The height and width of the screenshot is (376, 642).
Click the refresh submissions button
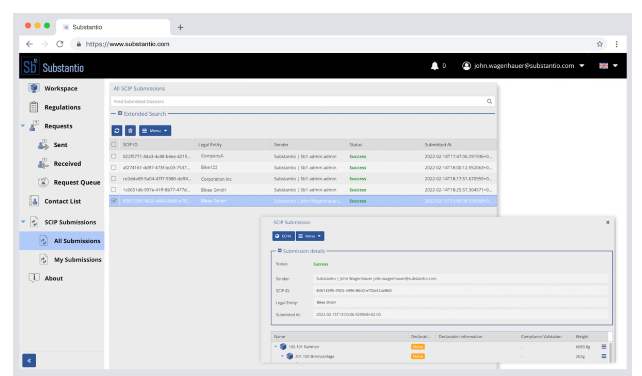pyautogui.click(x=117, y=131)
